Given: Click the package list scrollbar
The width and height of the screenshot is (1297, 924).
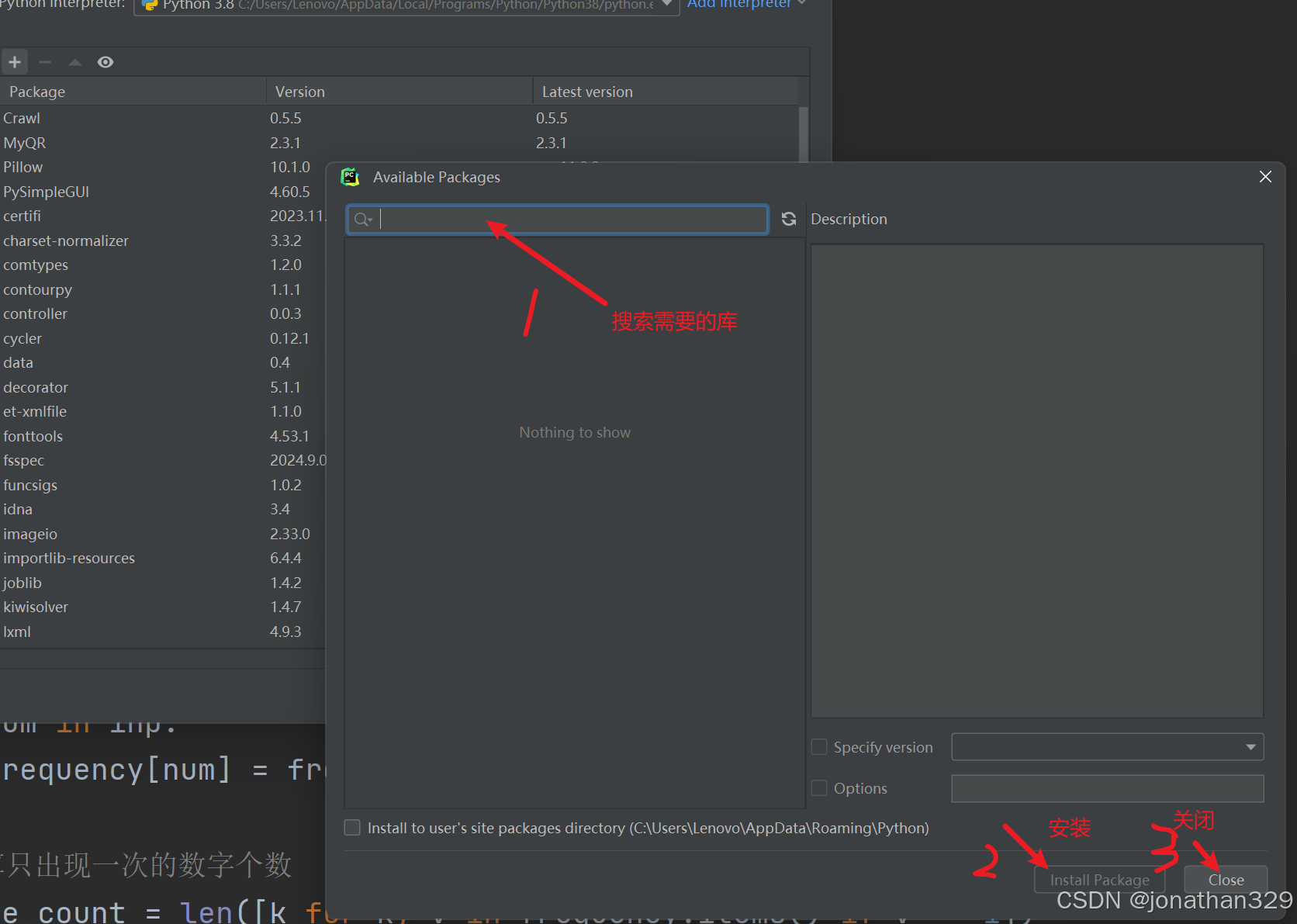Looking at the screenshot, I should click(x=803, y=133).
